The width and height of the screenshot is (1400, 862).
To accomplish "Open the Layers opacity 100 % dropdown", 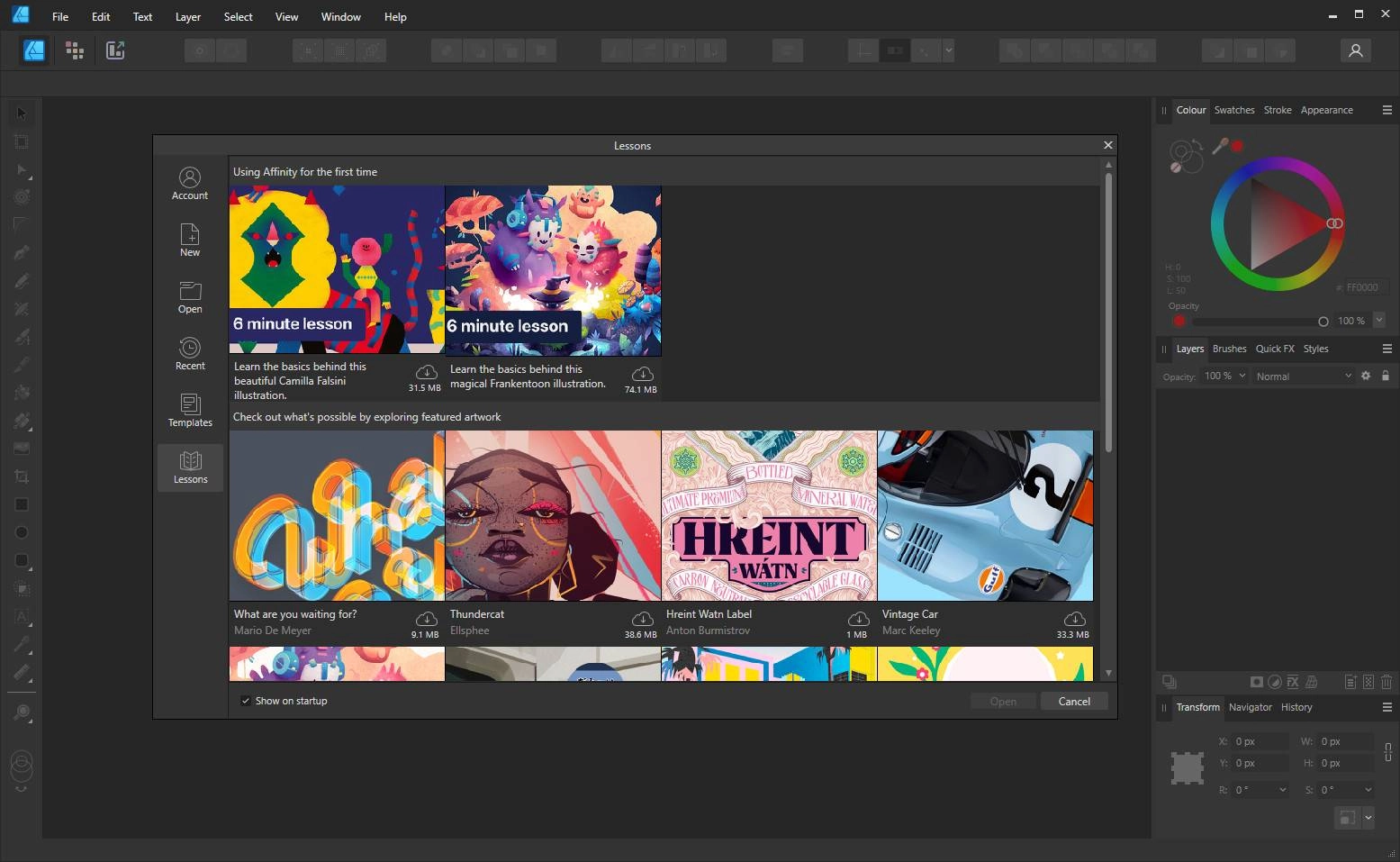I will tap(1225, 376).
